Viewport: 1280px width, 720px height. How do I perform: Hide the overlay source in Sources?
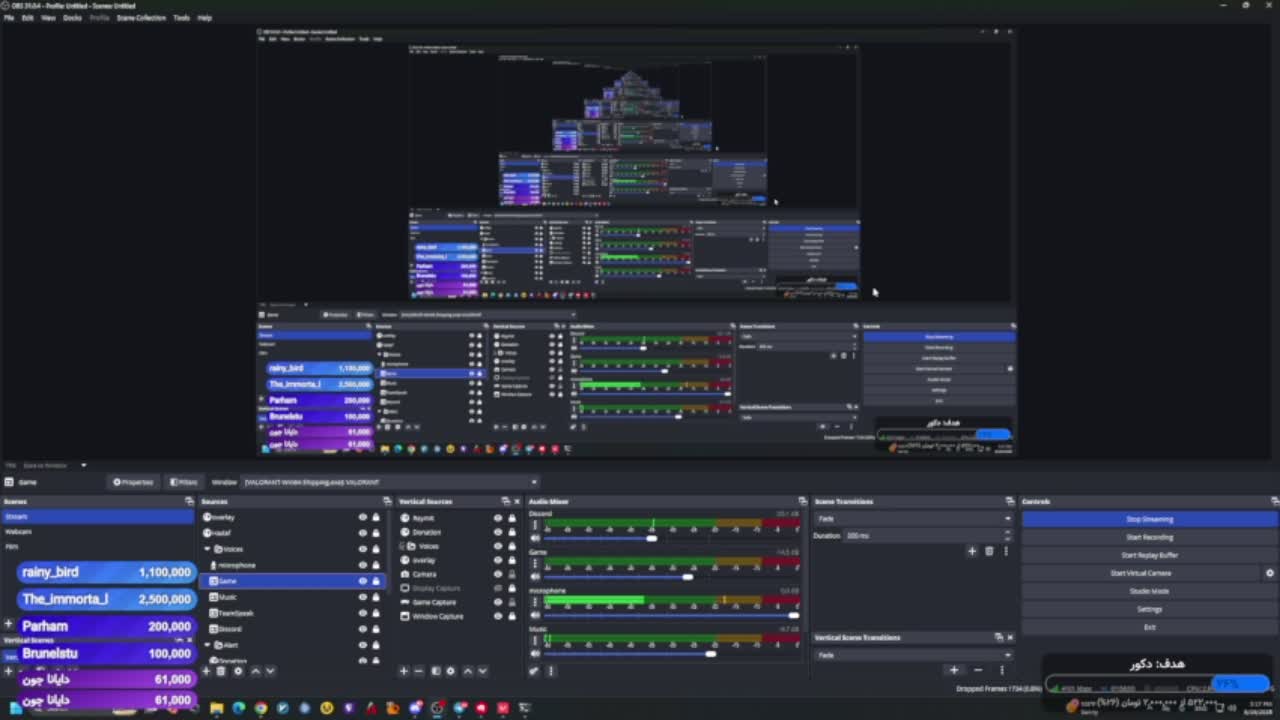pyautogui.click(x=363, y=517)
